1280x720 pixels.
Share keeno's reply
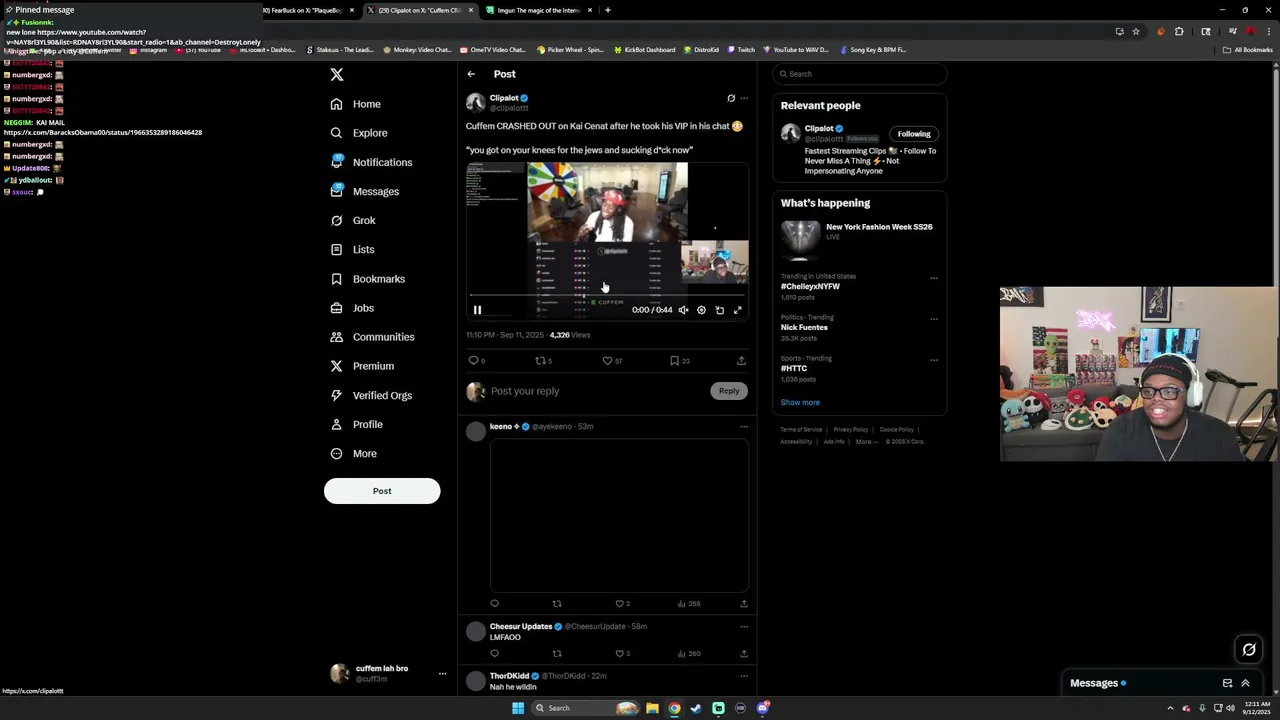pyautogui.click(x=744, y=604)
